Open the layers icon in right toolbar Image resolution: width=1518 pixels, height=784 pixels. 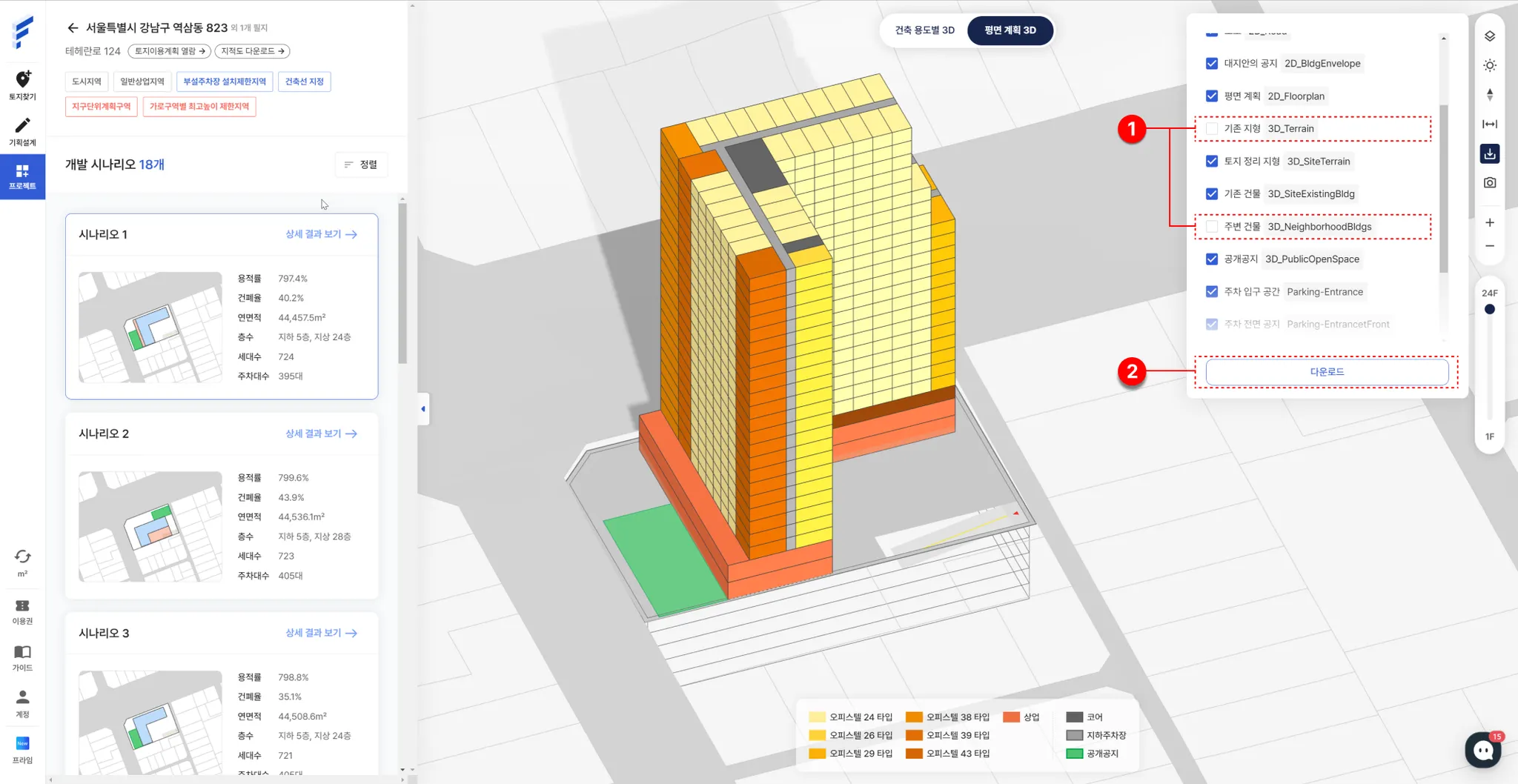[x=1490, y=36]
